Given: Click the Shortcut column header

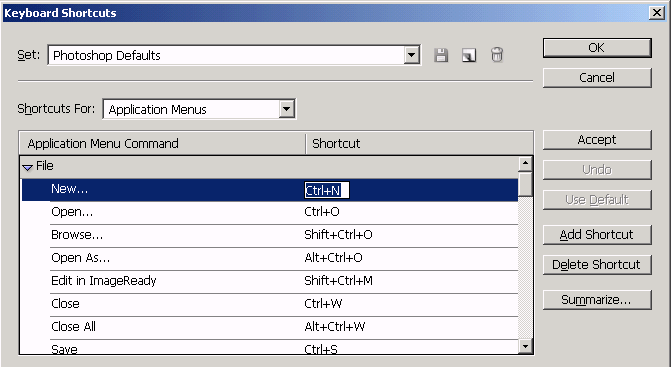Looking at the screenshot, I should tap(419, 144).
